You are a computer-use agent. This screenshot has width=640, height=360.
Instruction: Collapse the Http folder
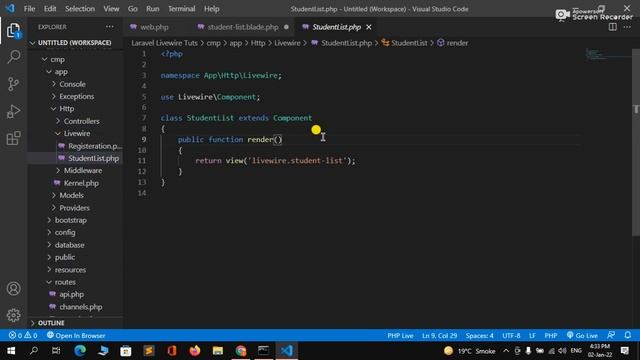coord(67,109)
